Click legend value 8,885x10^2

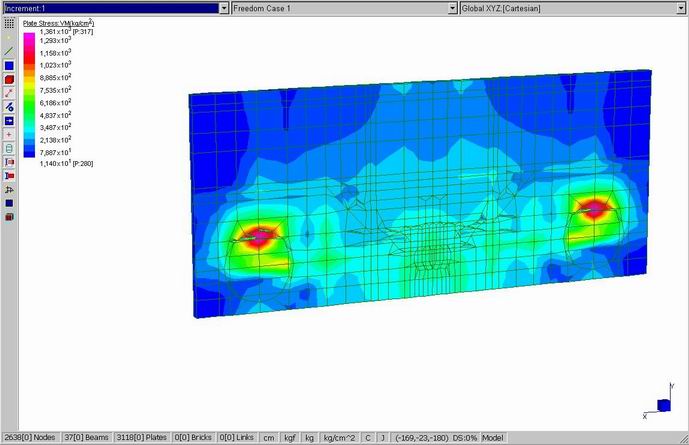(55, 77)
